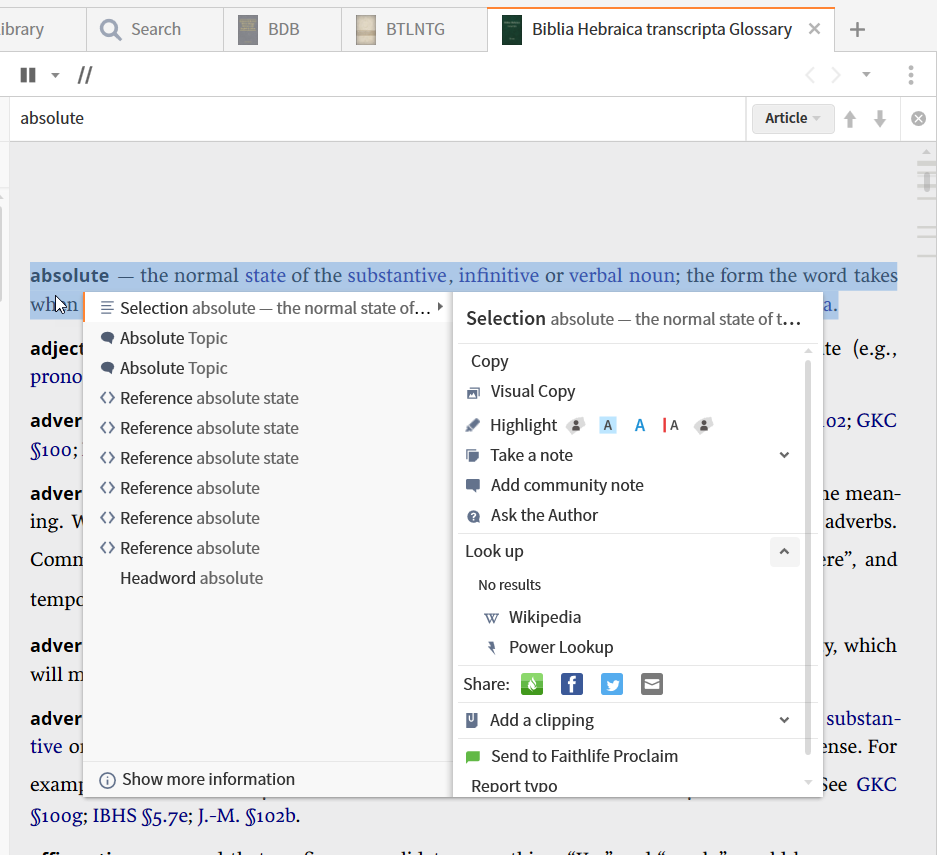The height and width of the screenshot is (855, 937).
Task: Expand the Add a clipping chevron
Action: pos(784,720)
